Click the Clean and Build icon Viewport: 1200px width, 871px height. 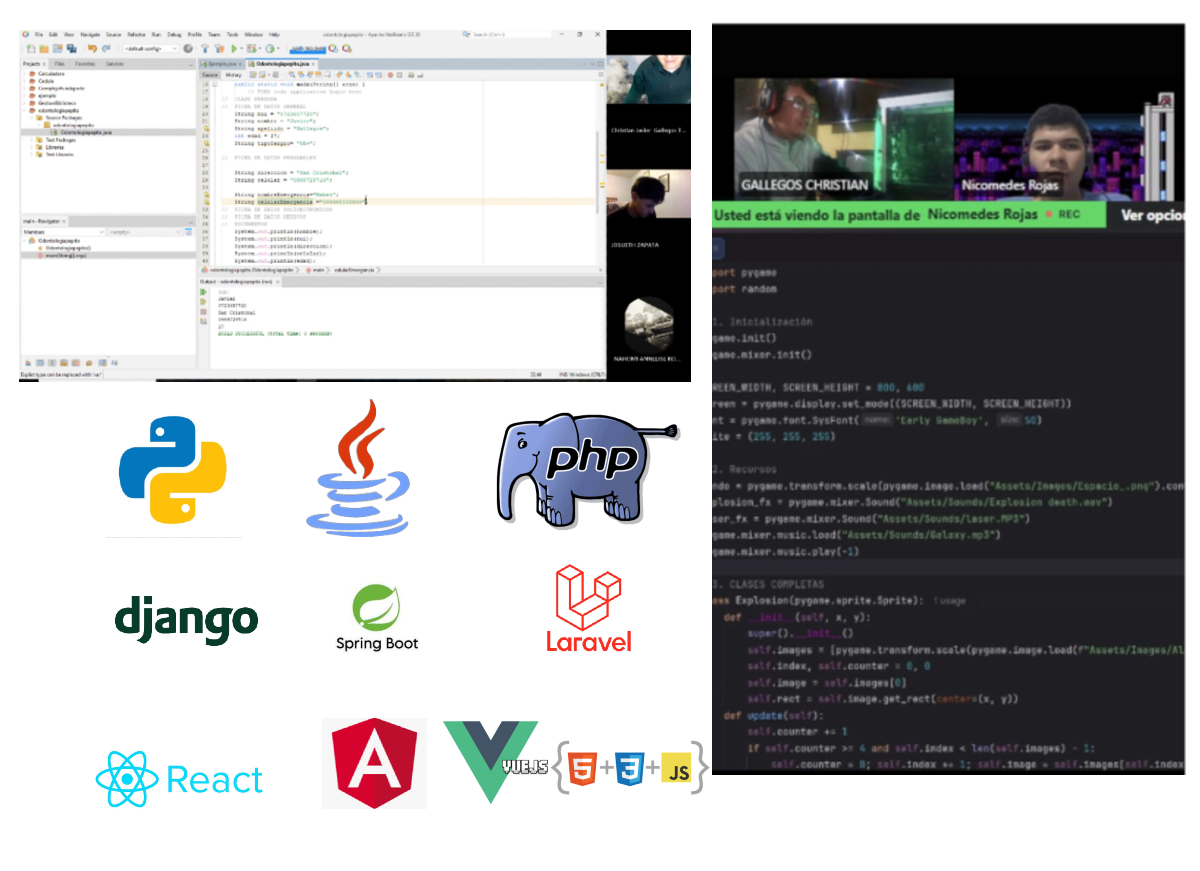coord(219,48)
